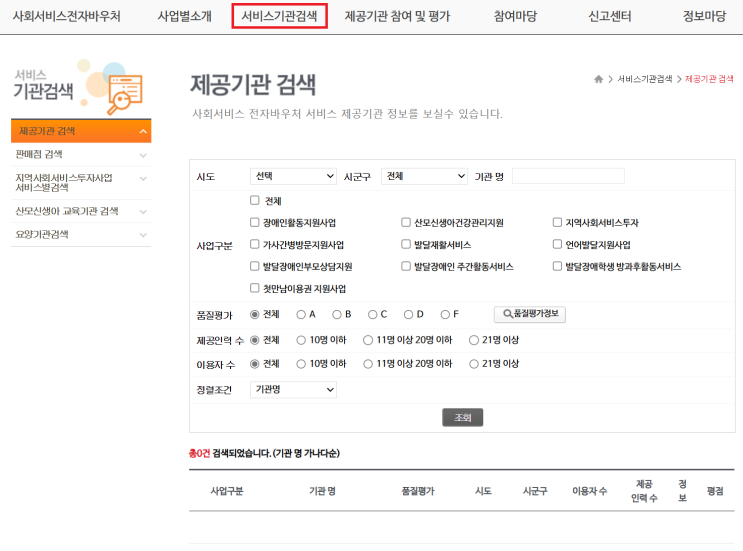
Task: Open 참여마당 top menu
Action: pyautogui.click(x=516, y=16)
